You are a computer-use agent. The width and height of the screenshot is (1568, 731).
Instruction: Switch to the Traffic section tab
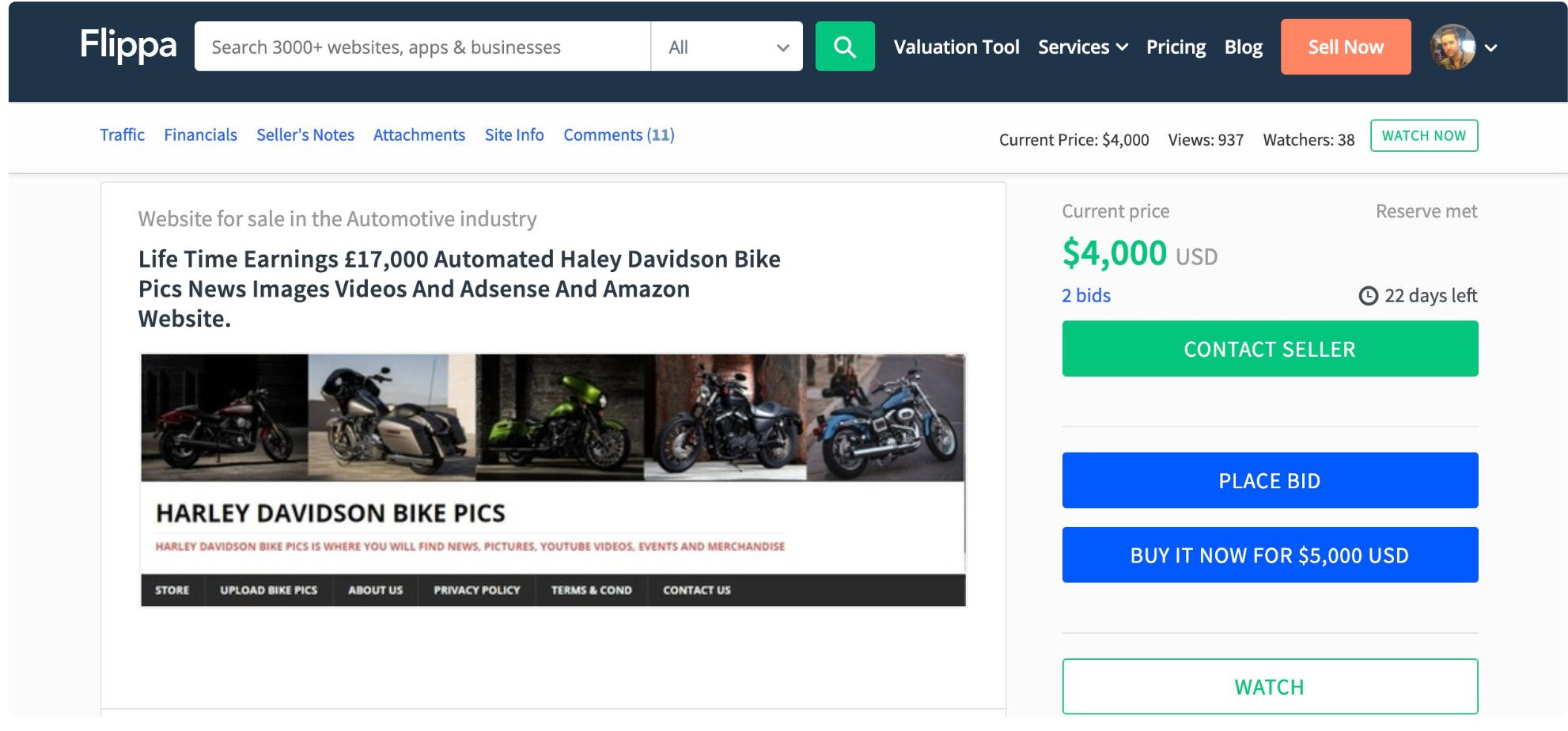(x=122, y=135)
